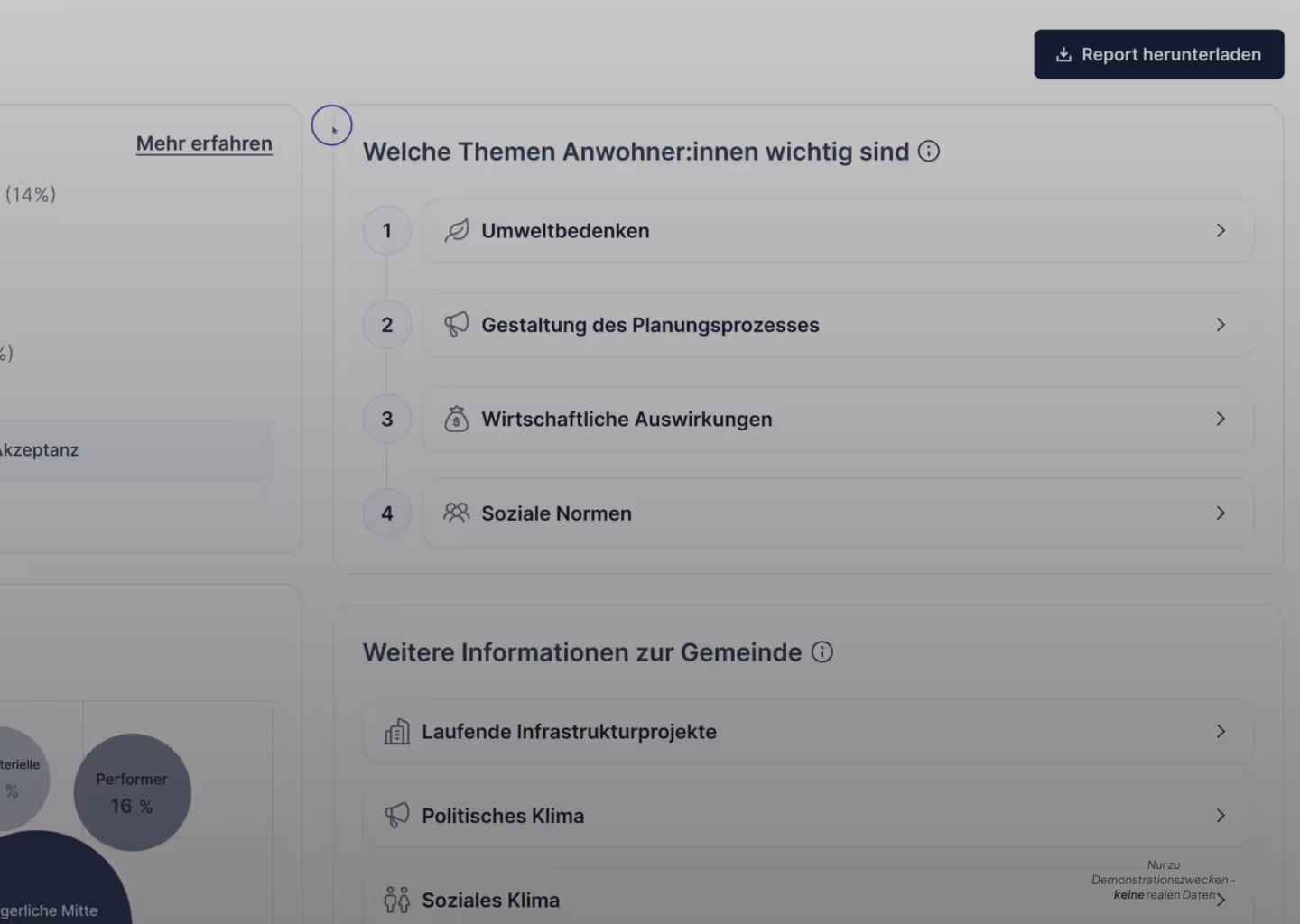Open details for Laufende Infrastrukturprojekte
Screen dimensions: 1300x924
pos(1221,731)
